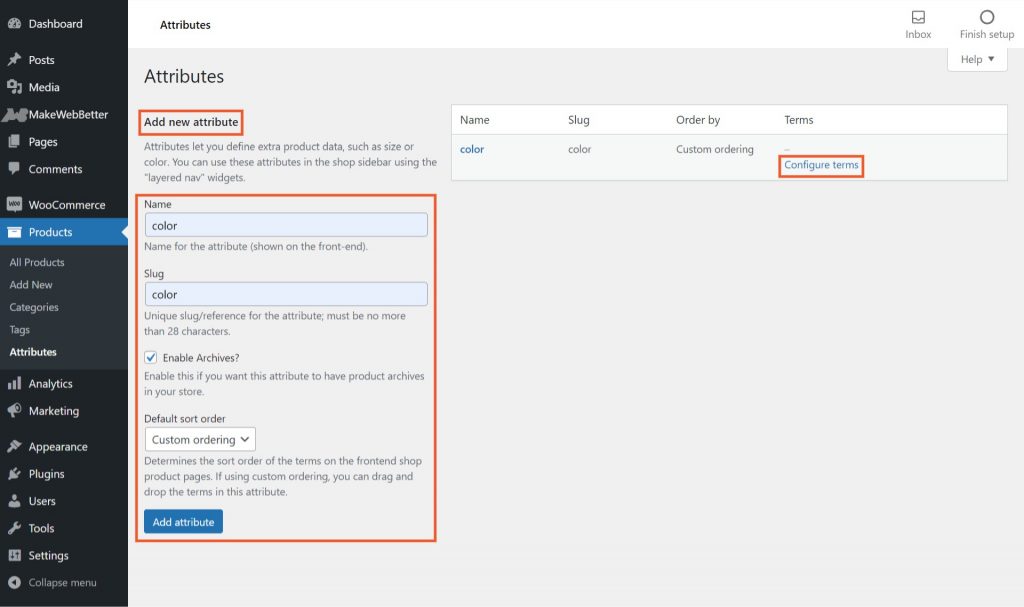1024x607 pixels.
Task: Click Collapse menu text
Action: (62, 582)
